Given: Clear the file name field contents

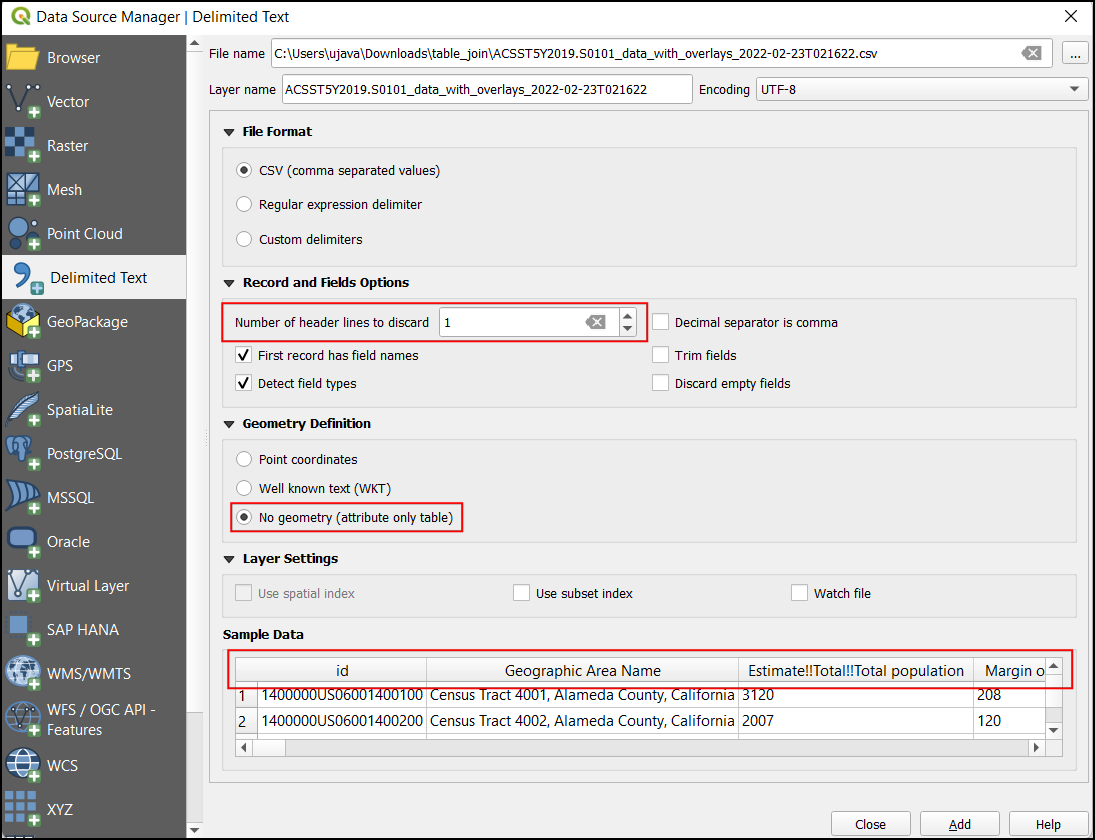Looking at the screenshot, I should tap(1031, 54).
